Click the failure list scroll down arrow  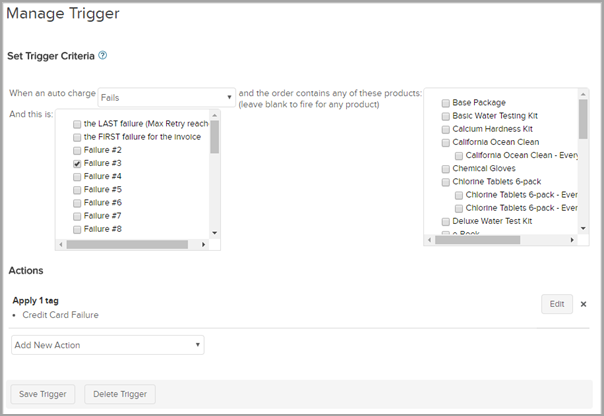click(215, 233)
